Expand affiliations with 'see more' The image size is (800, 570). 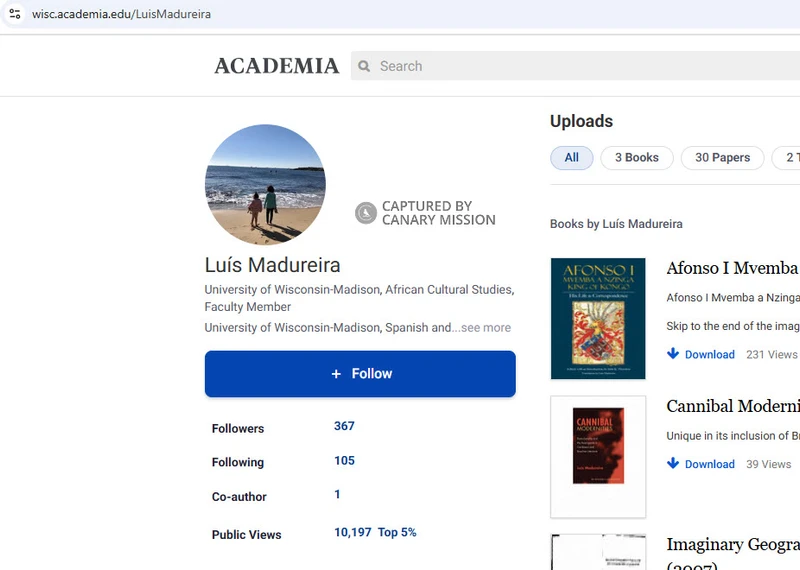tap(486, 328)
